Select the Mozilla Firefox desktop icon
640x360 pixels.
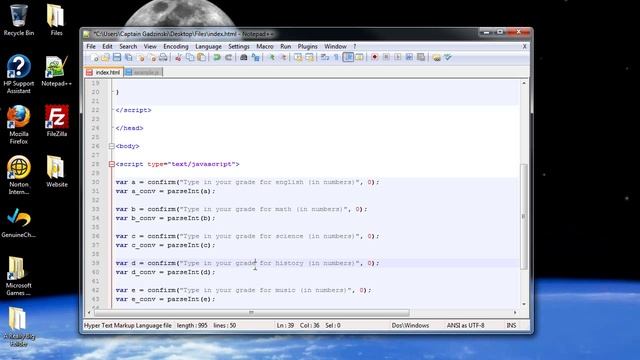(x=18, y=124)
